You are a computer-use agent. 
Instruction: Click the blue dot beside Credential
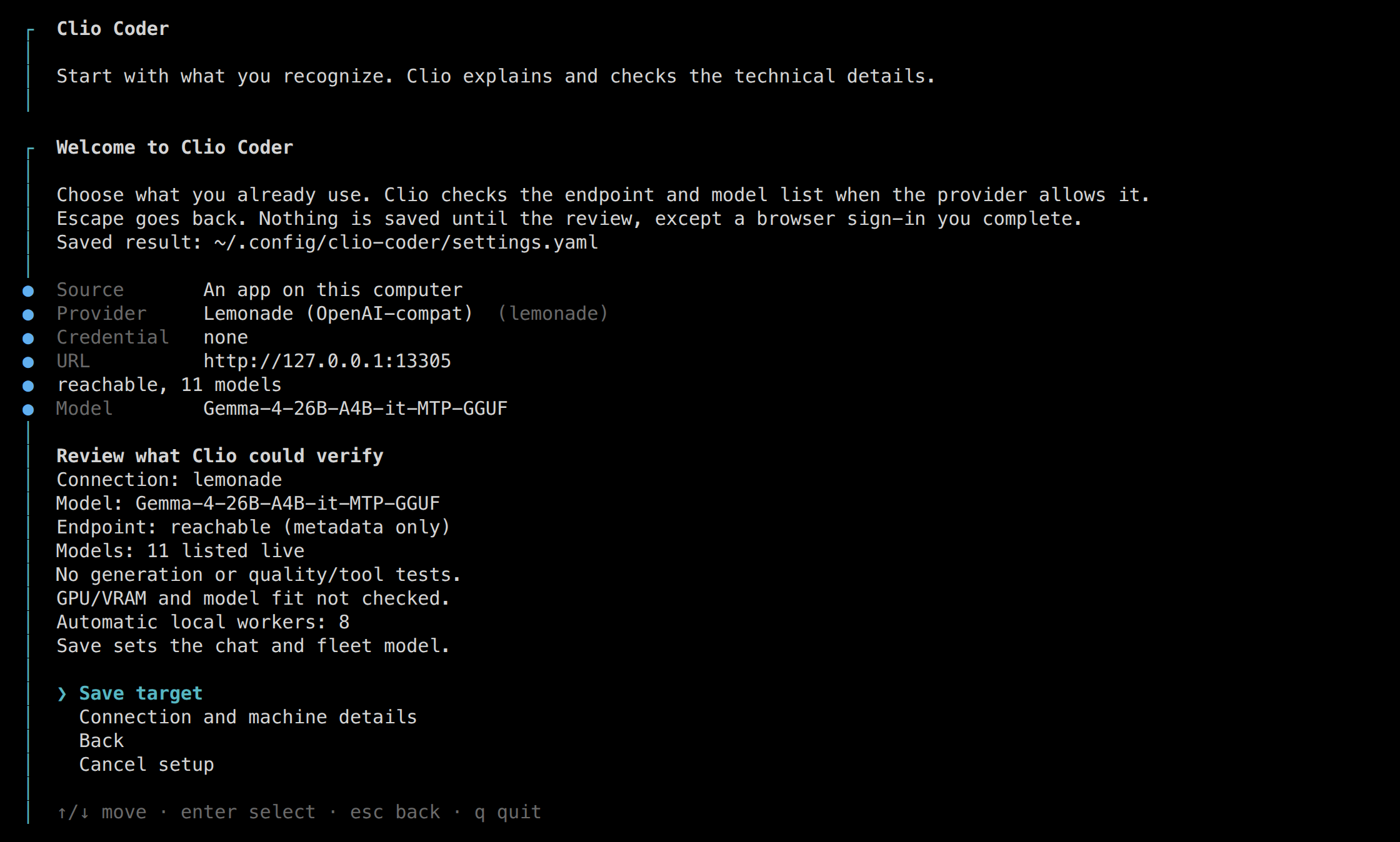(28, 339)
